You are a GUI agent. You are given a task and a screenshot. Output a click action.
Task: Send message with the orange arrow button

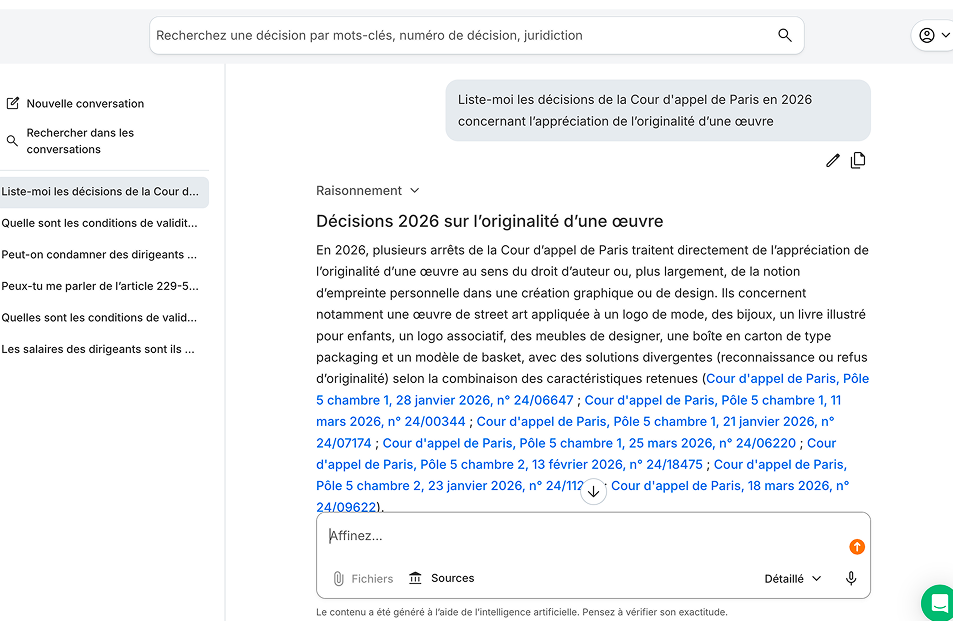click(857, 547)
